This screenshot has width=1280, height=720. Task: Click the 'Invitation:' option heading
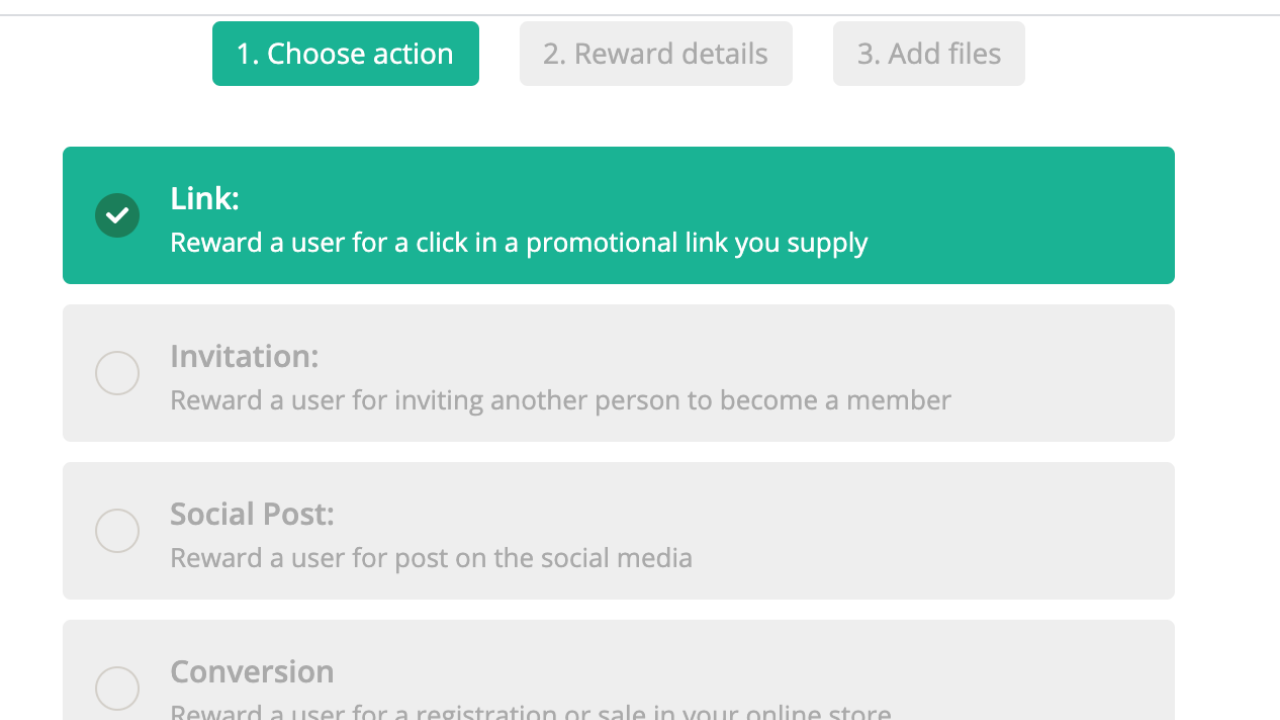tap(244, 357)
